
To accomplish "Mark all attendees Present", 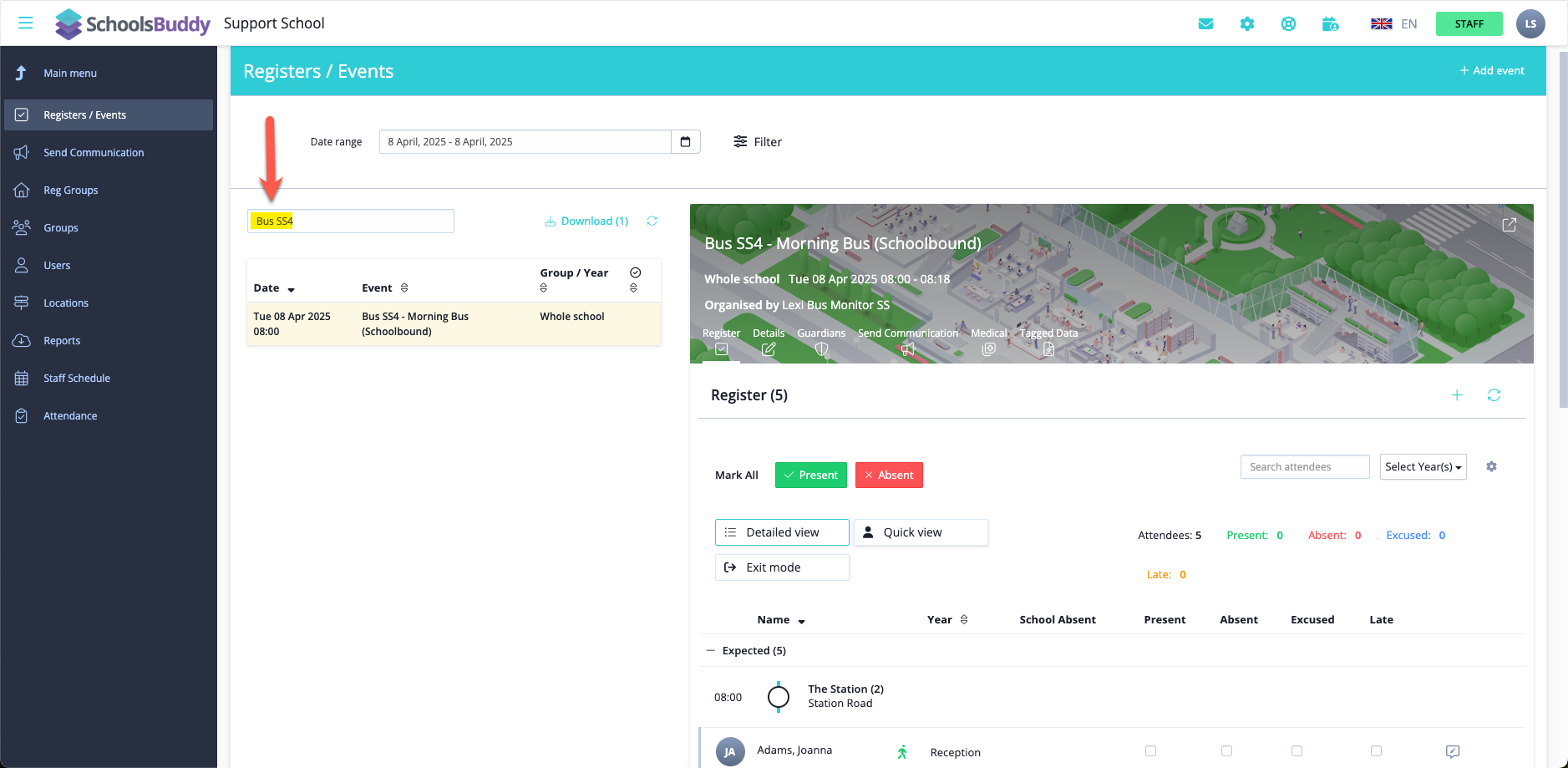I will pos(810,476).
